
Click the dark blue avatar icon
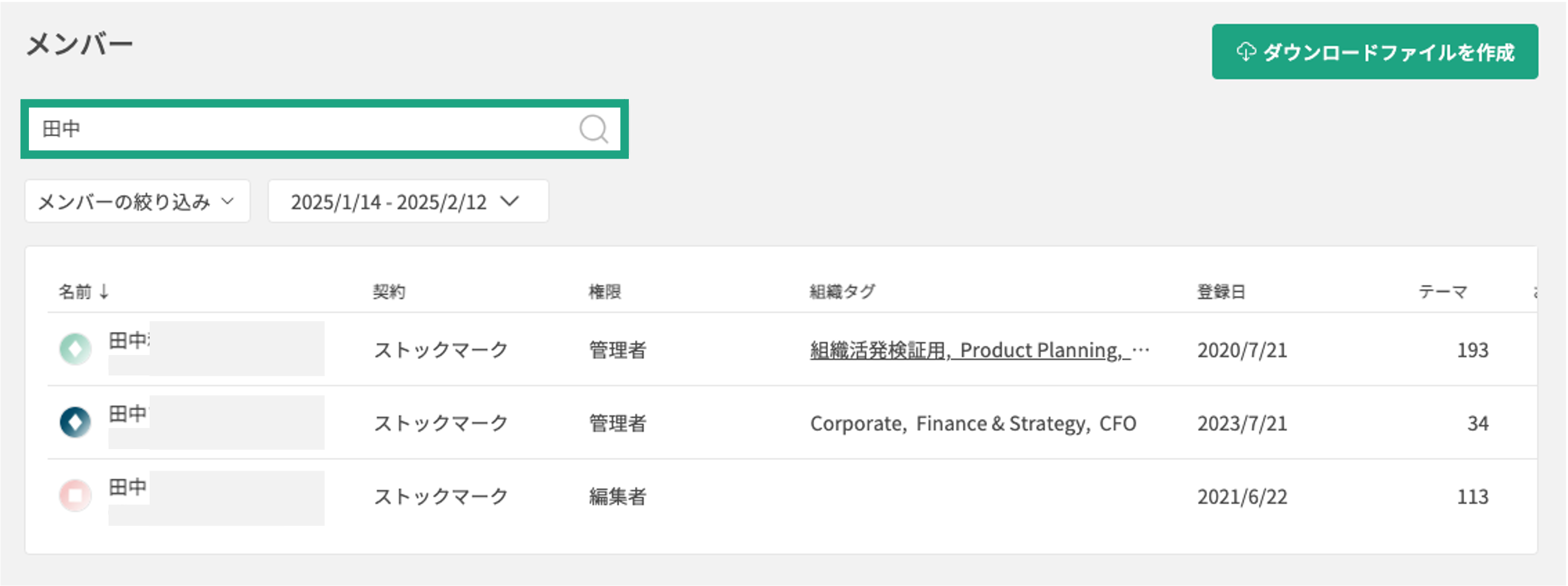[x=75, y=422]
